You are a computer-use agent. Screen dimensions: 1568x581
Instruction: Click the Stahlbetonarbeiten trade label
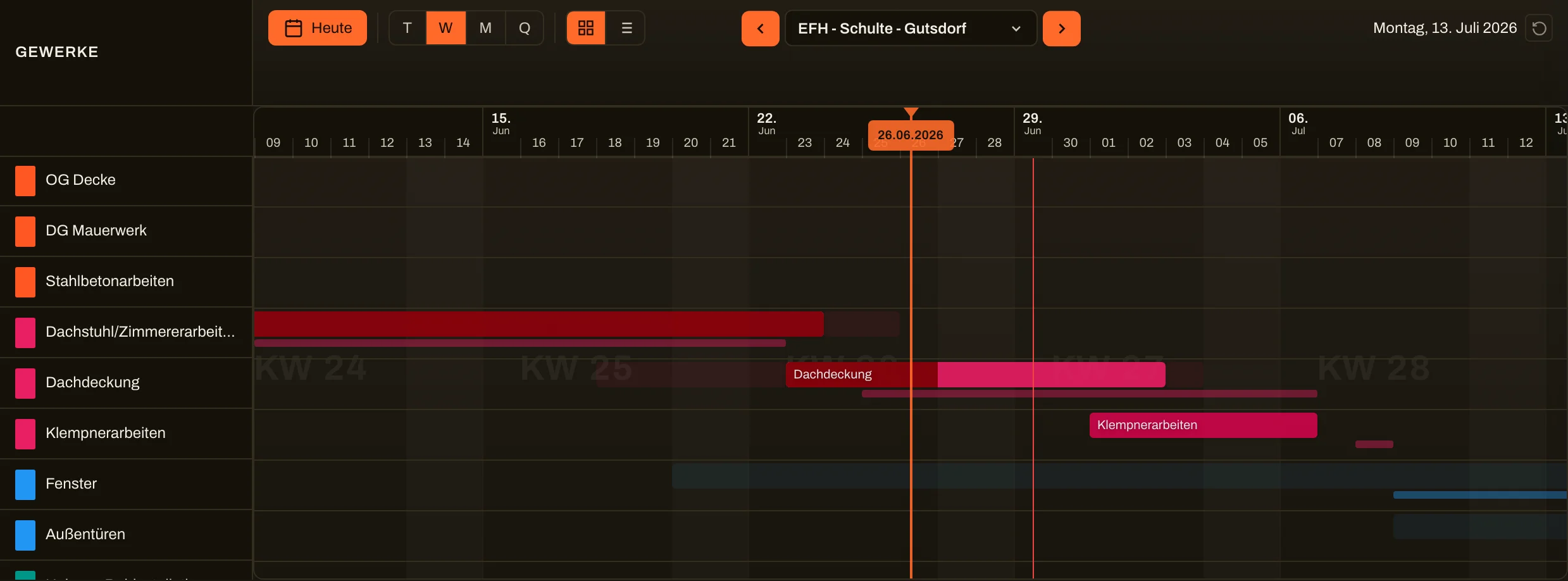(x=109, y=281)
